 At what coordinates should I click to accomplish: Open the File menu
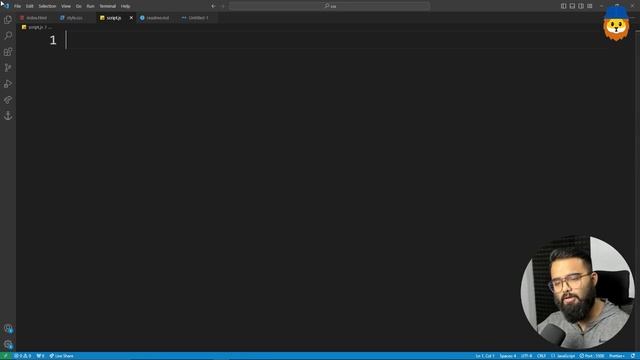18,6
